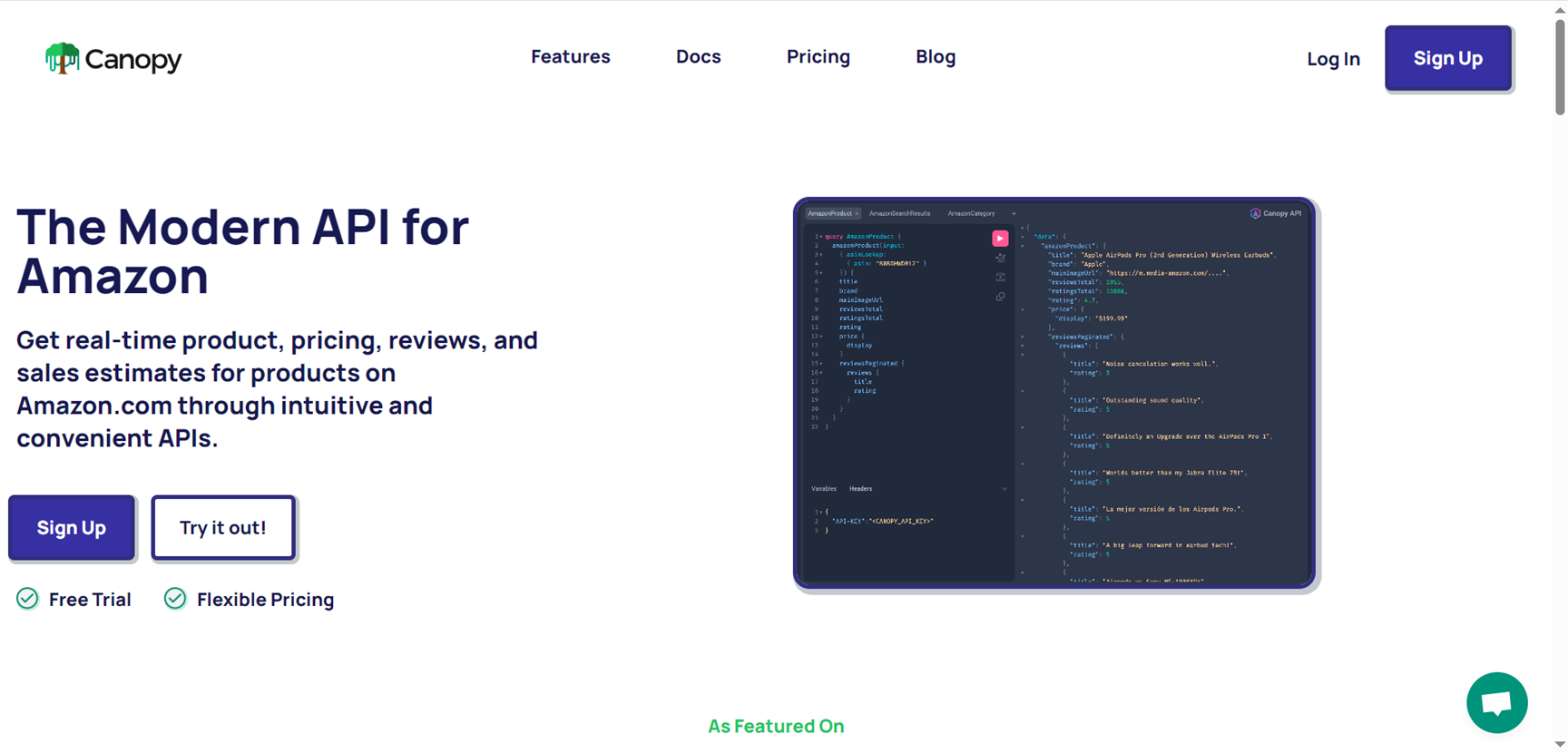This screenshot has height=753, width=1568.
Task: Go to the Docs page
Action: tap(698, 56)
